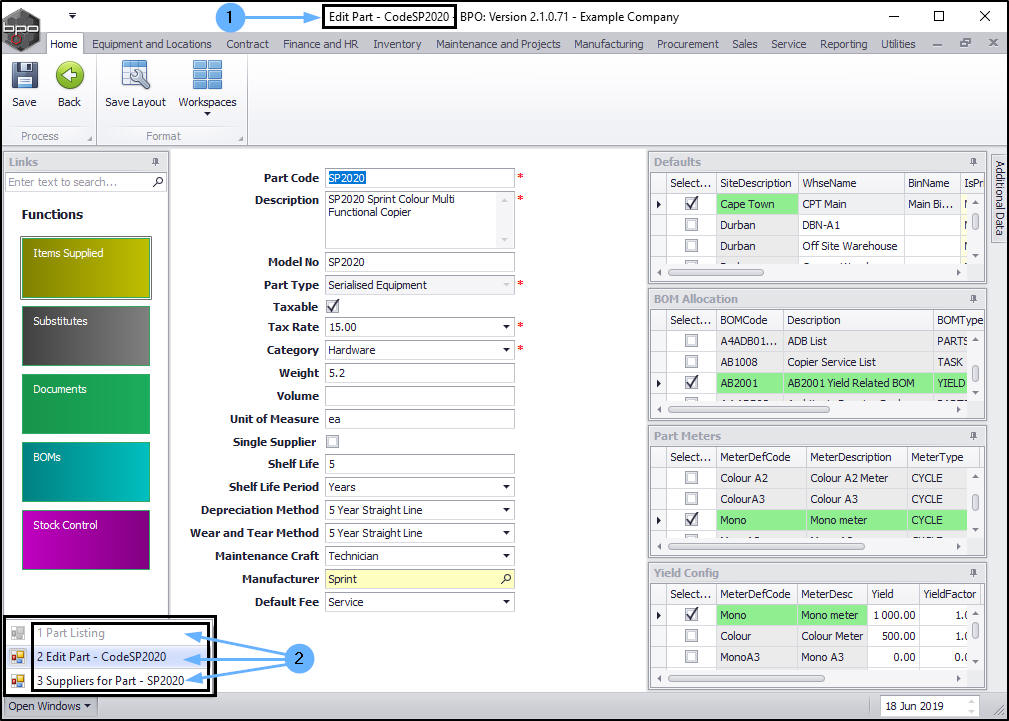Click the pin icon on Links panel

155,162
